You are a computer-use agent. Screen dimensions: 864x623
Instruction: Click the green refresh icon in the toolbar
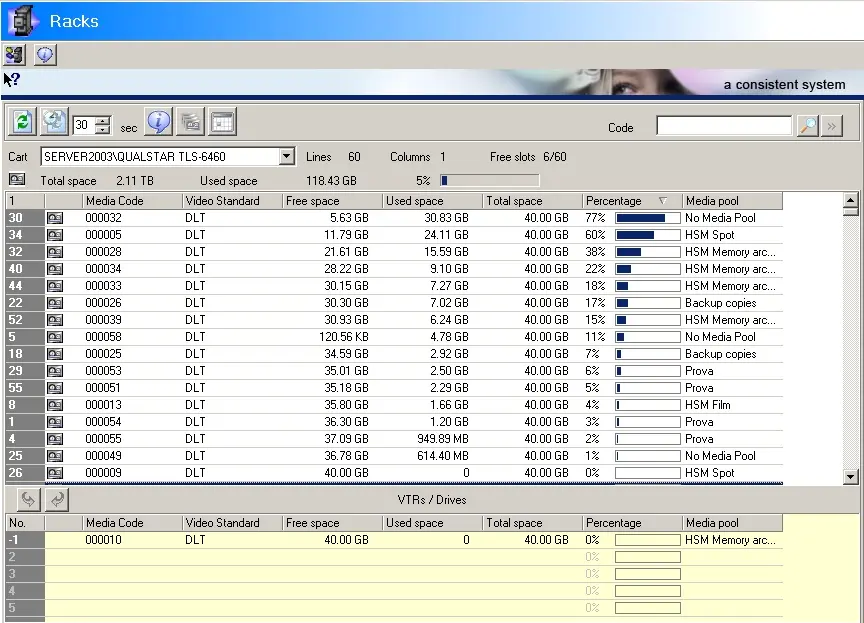[x=22, y=122]
